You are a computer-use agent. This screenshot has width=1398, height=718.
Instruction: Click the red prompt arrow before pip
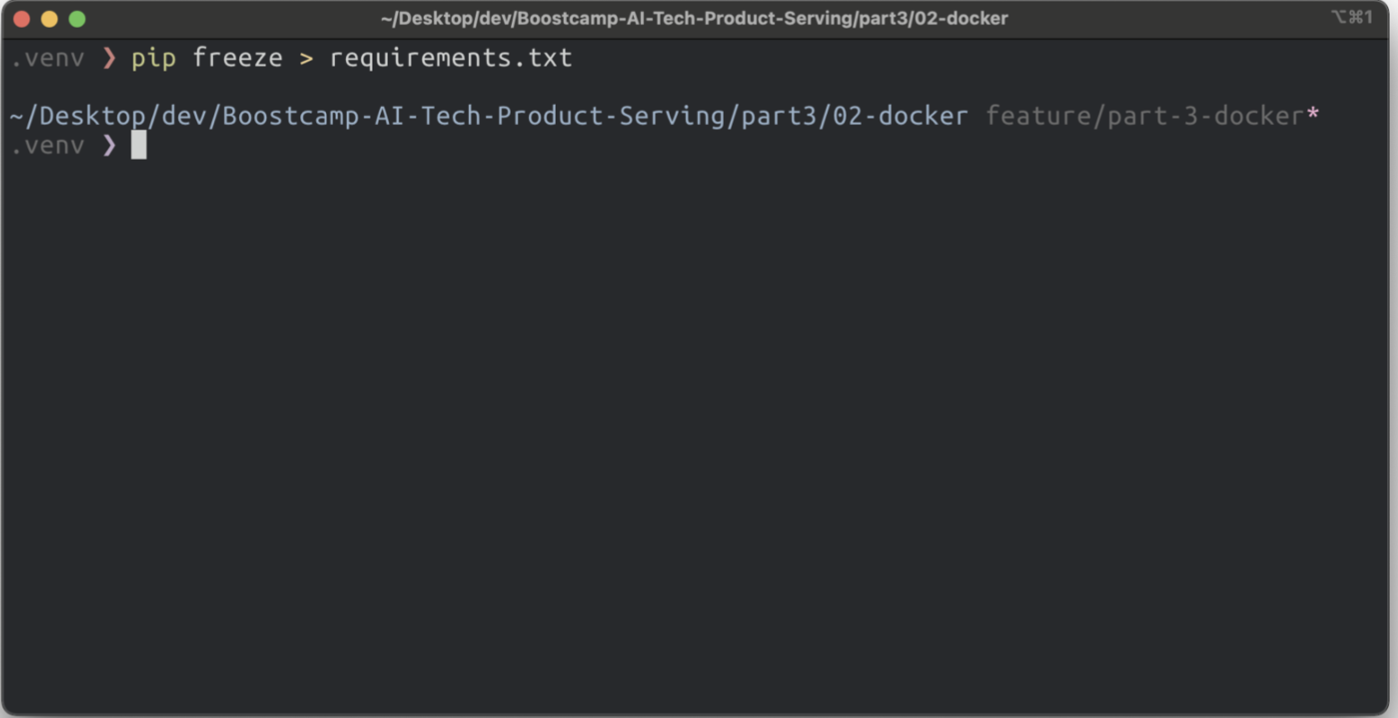pos(109,59)
